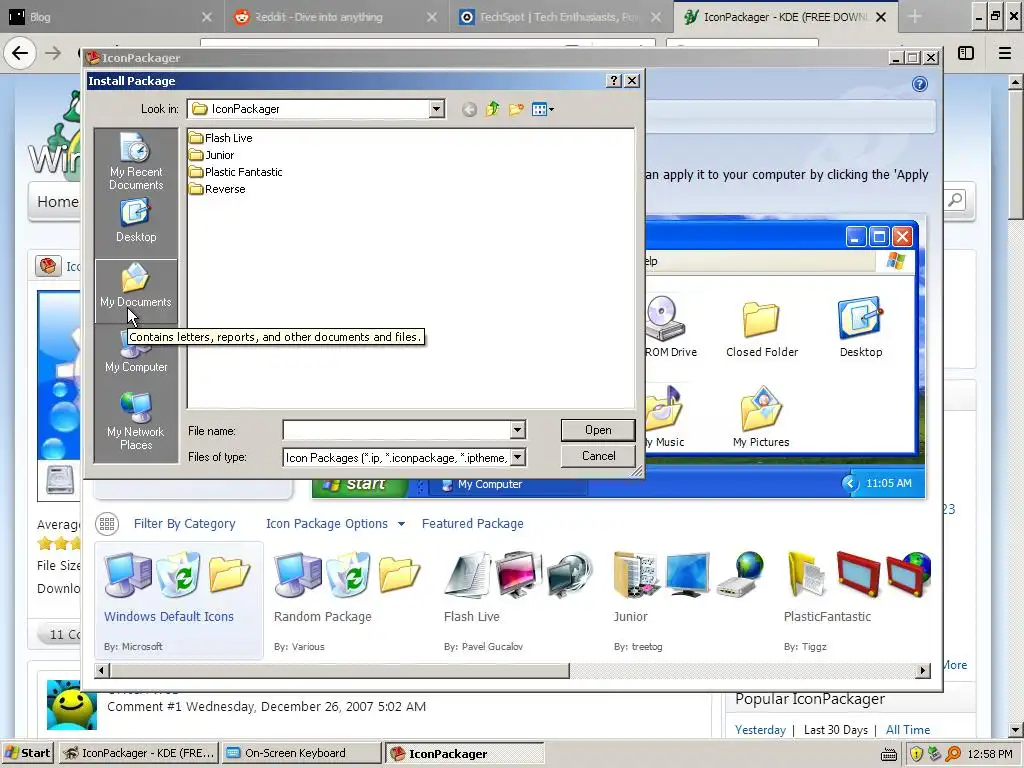1024x768 pixels.
Task: Expand the Files of type dropdown
Action: click(517, 457)
